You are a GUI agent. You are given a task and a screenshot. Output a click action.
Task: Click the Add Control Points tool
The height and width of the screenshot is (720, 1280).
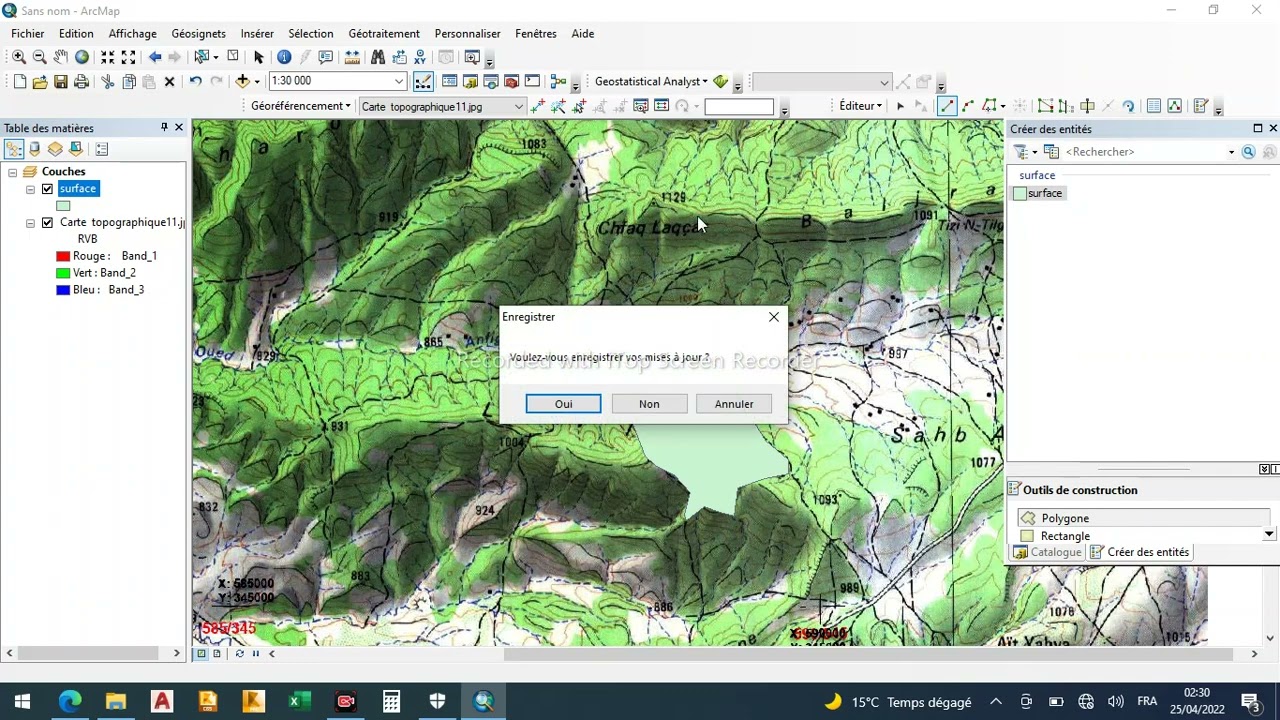click(538, 106)
